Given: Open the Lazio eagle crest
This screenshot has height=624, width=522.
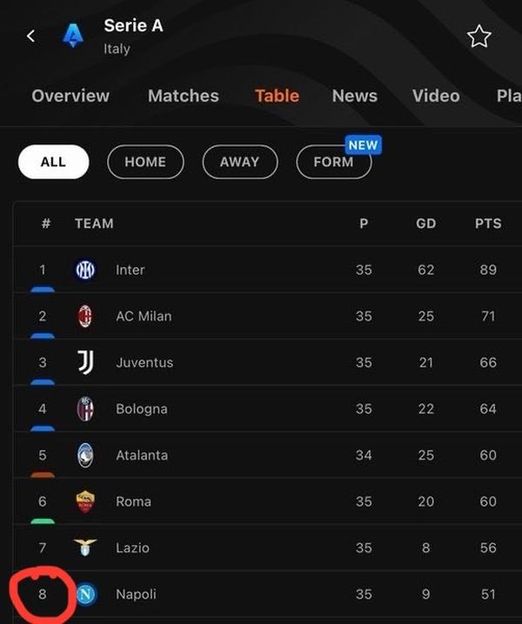Looking at the screenshot, I should pyautogui.click(x=85, y=548).
